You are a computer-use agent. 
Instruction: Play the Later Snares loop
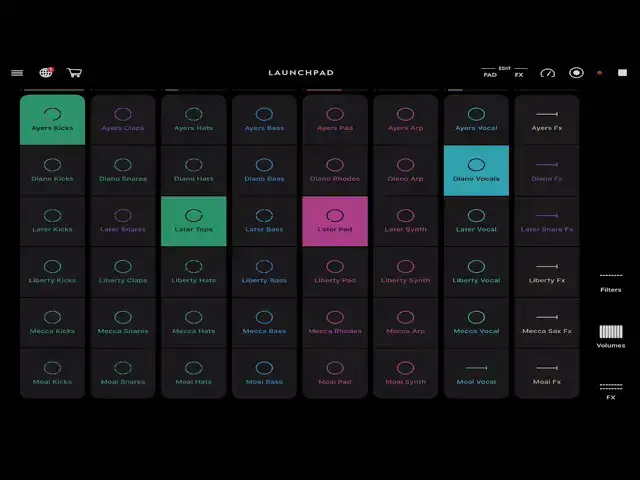(123, 221)
